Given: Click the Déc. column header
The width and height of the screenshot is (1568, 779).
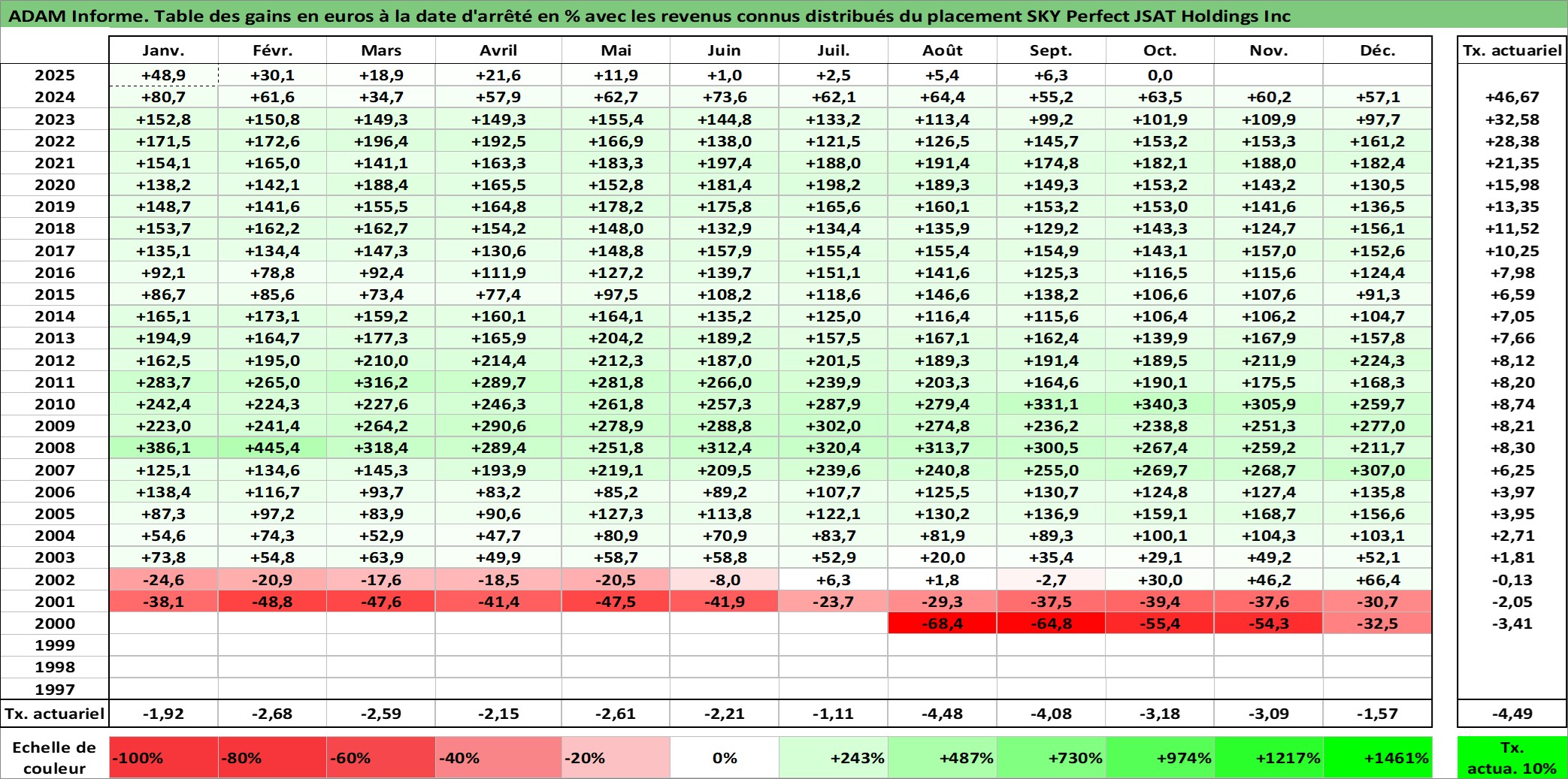Looking at the screenshot, I should tap(1377, 50).
